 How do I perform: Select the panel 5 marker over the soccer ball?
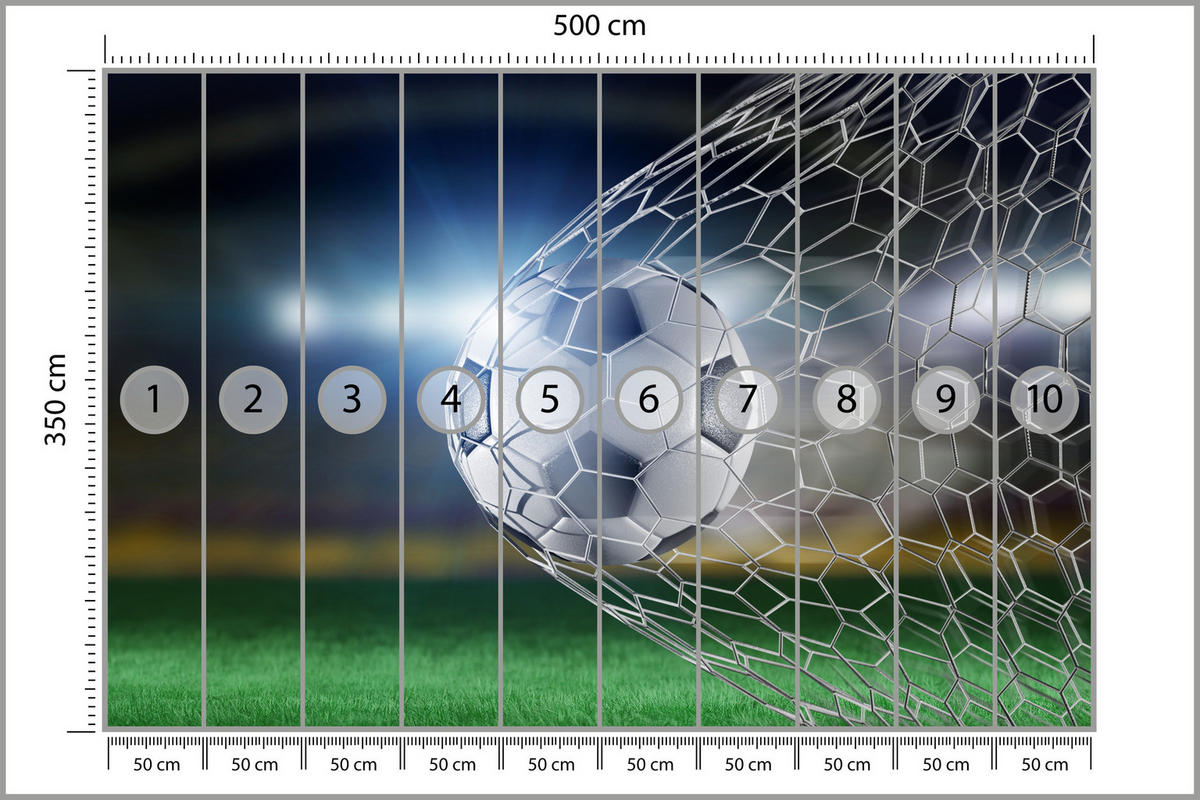coord(451,400)
